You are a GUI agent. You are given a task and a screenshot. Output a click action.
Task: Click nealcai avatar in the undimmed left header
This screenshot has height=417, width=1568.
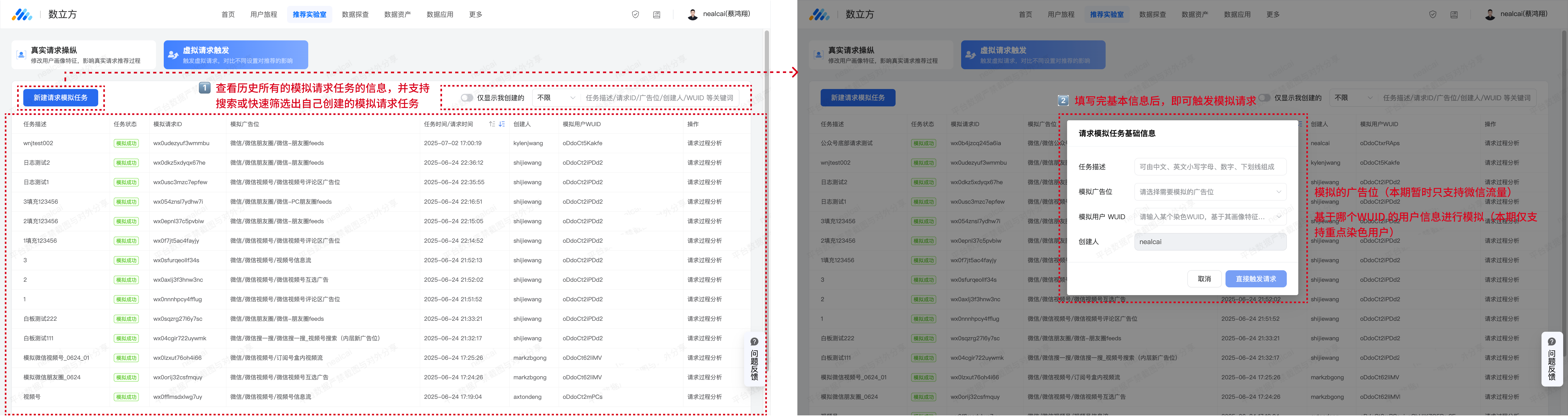[x=693, y=15]
